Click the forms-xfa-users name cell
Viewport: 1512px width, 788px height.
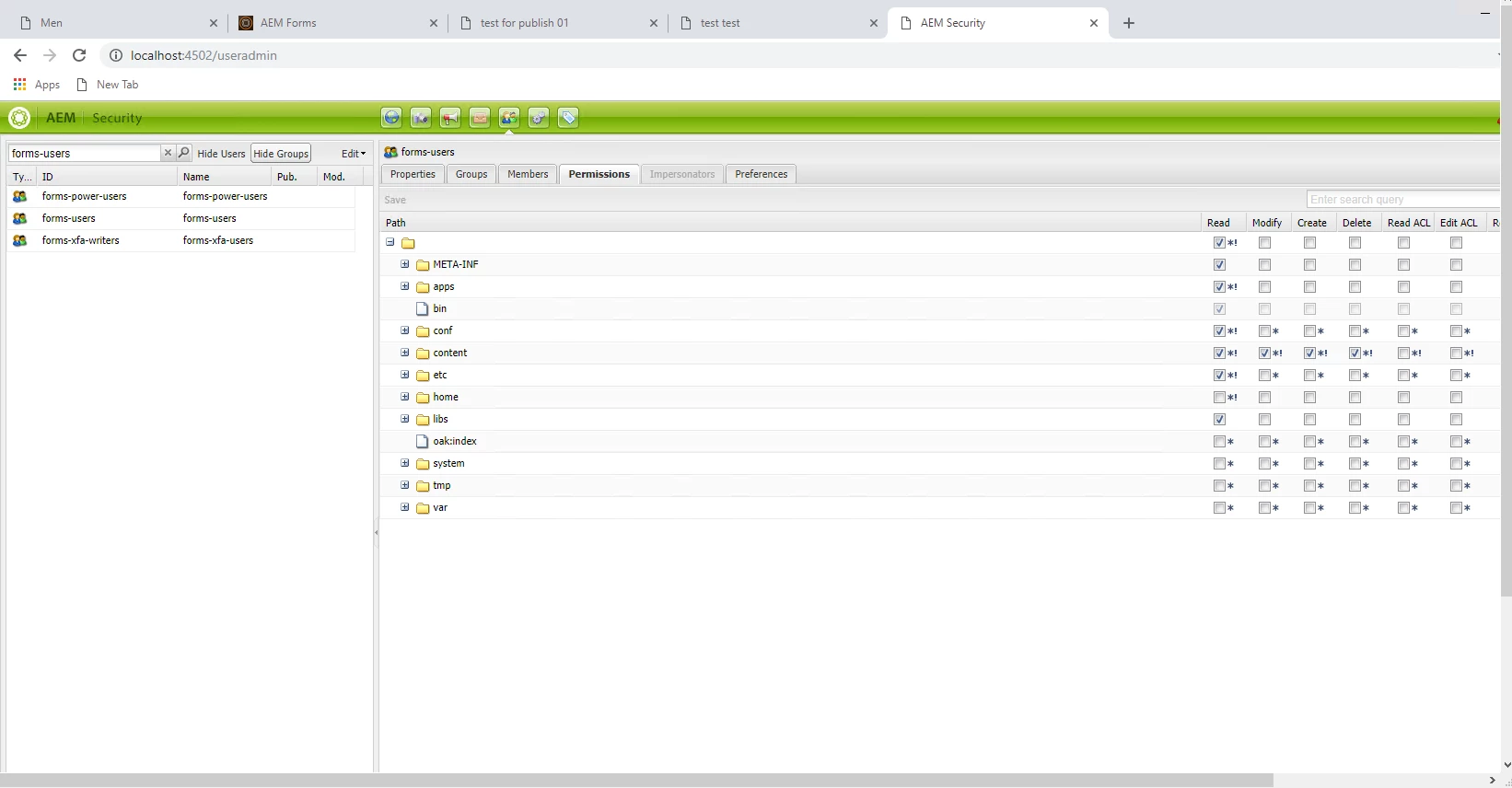coord(218,240)
